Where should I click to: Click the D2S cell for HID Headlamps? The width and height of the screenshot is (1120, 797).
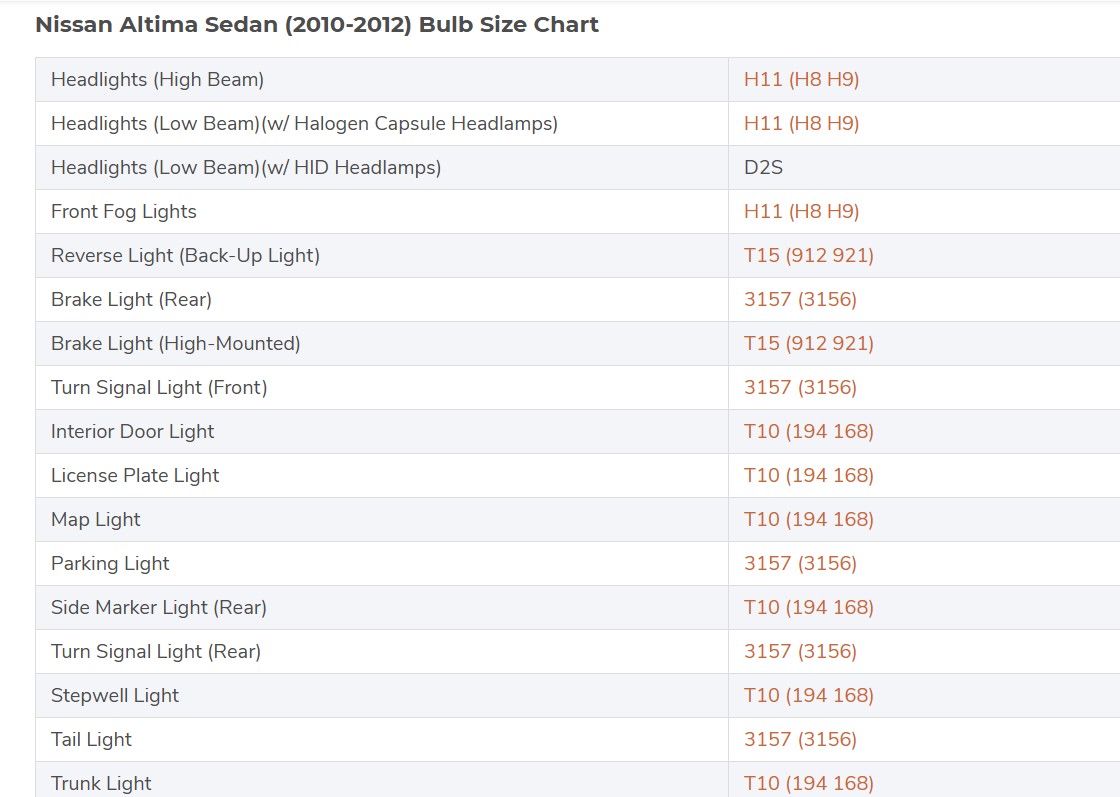tap(763, 168)
